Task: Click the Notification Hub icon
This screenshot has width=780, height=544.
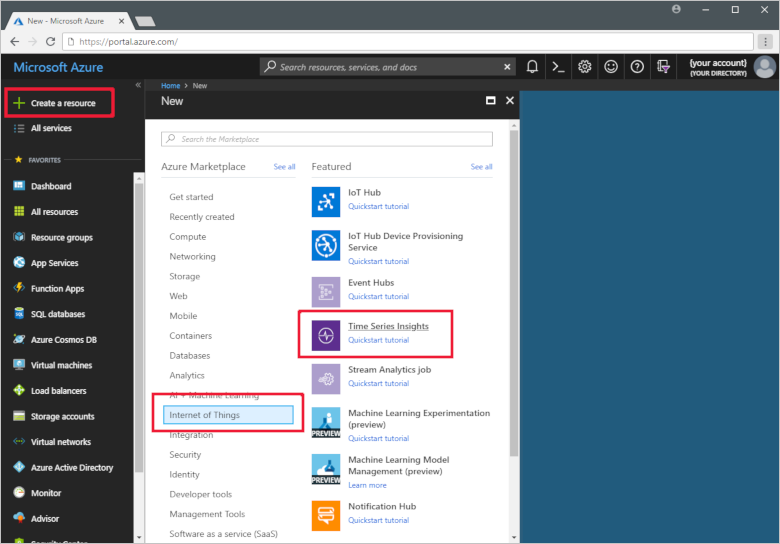Action: [x=326, y=515]
